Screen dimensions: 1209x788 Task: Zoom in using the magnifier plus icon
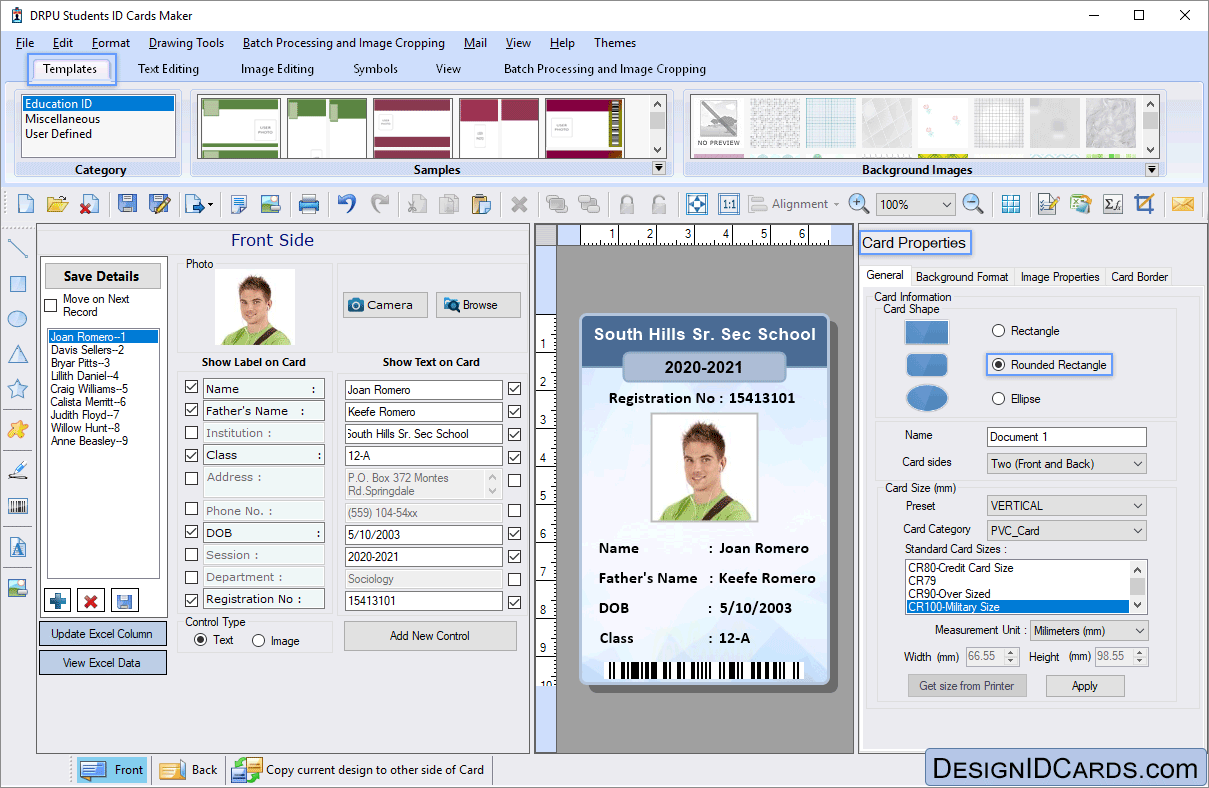[858, 203]
